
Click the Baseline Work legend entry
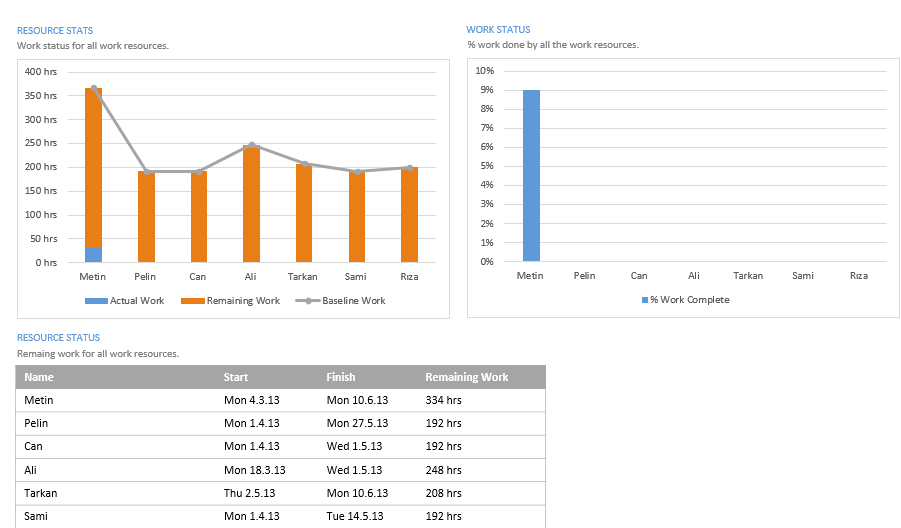click(x=352, y=301)
